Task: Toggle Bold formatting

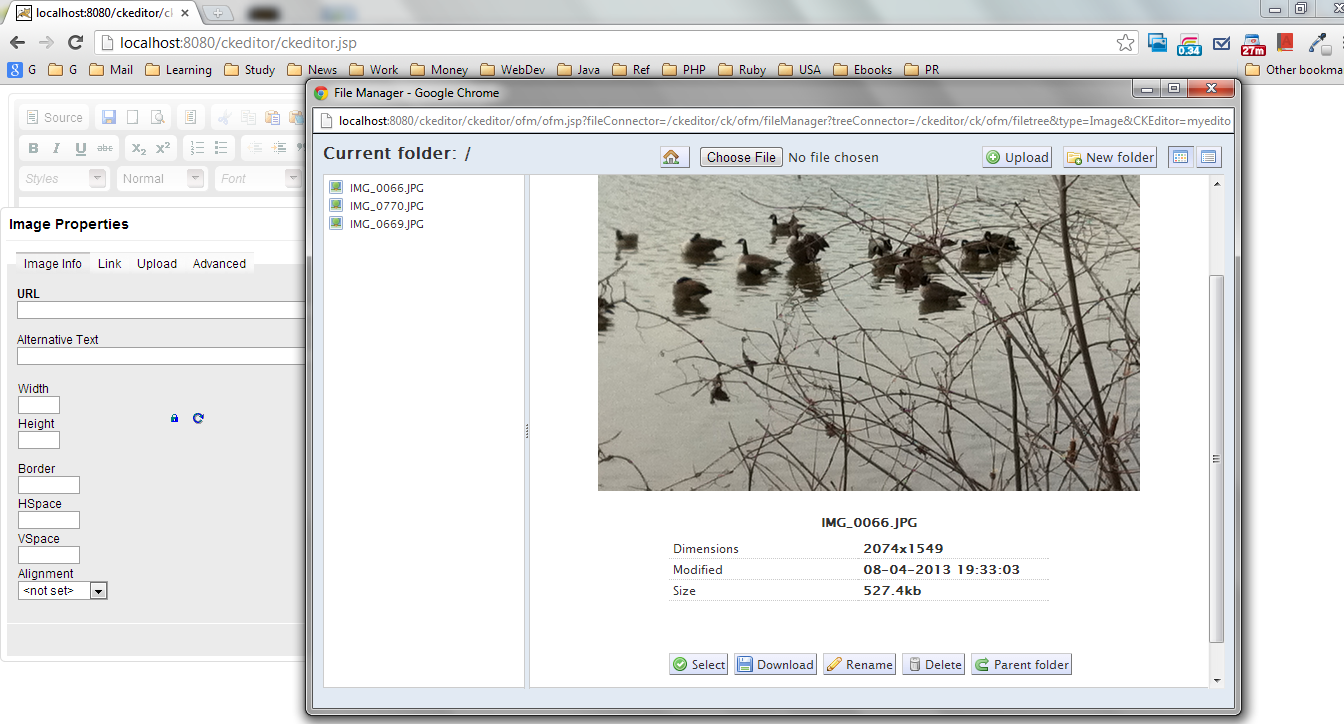Action: (33, 148)
